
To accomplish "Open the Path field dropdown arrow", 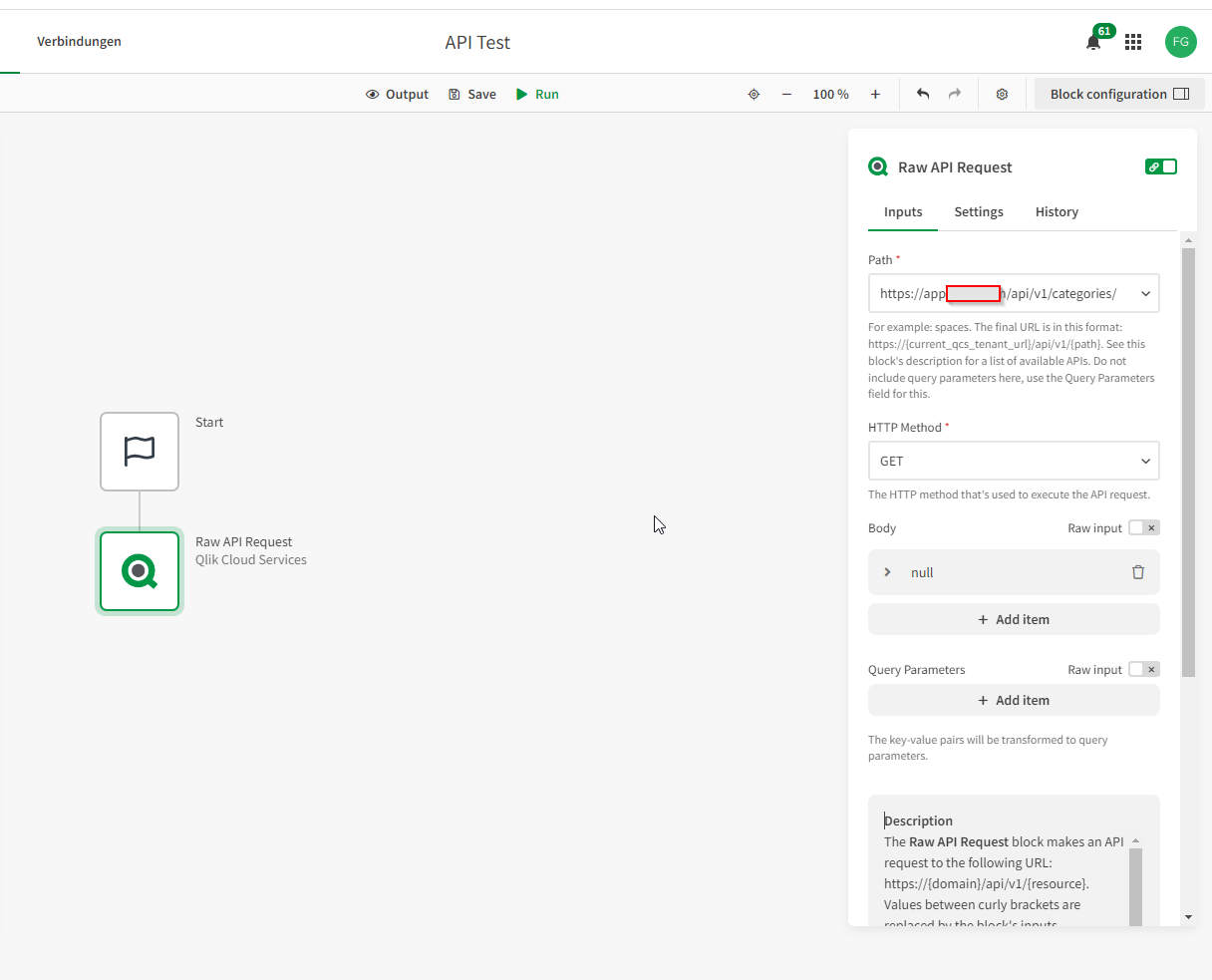I will click(x=1145, y=293).
